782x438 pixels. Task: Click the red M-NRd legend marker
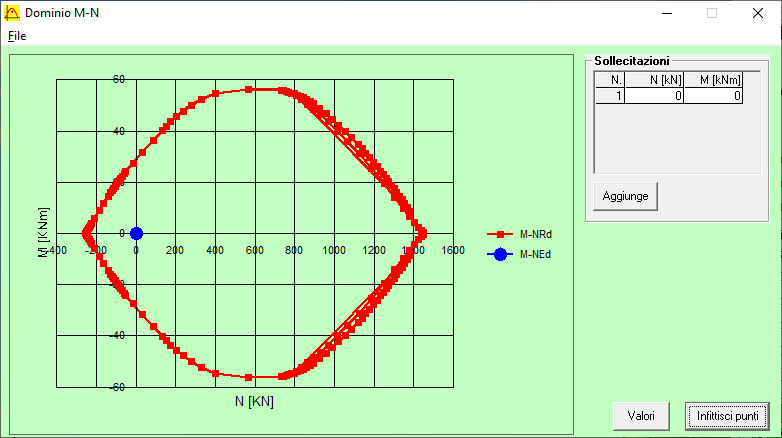point(500,234)
